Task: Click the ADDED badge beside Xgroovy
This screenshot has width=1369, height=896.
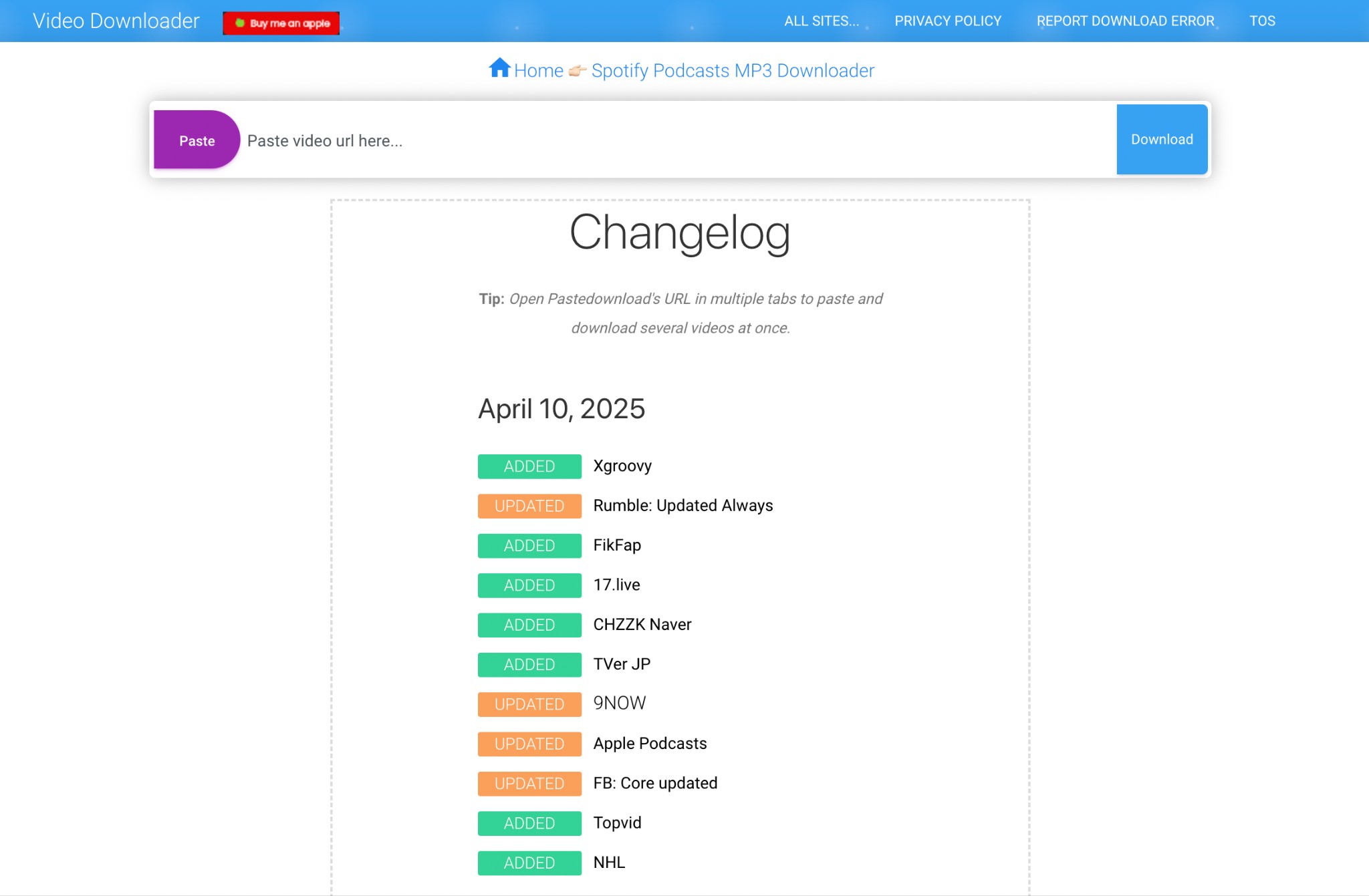Action: pos(529,466)
